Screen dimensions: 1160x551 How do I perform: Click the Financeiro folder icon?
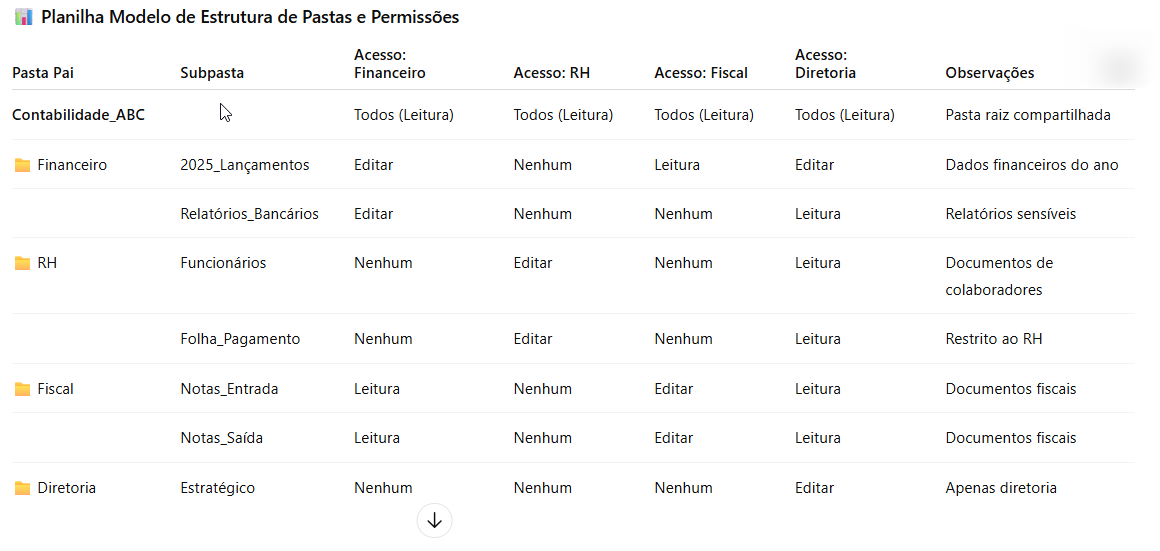coord(22,165)
